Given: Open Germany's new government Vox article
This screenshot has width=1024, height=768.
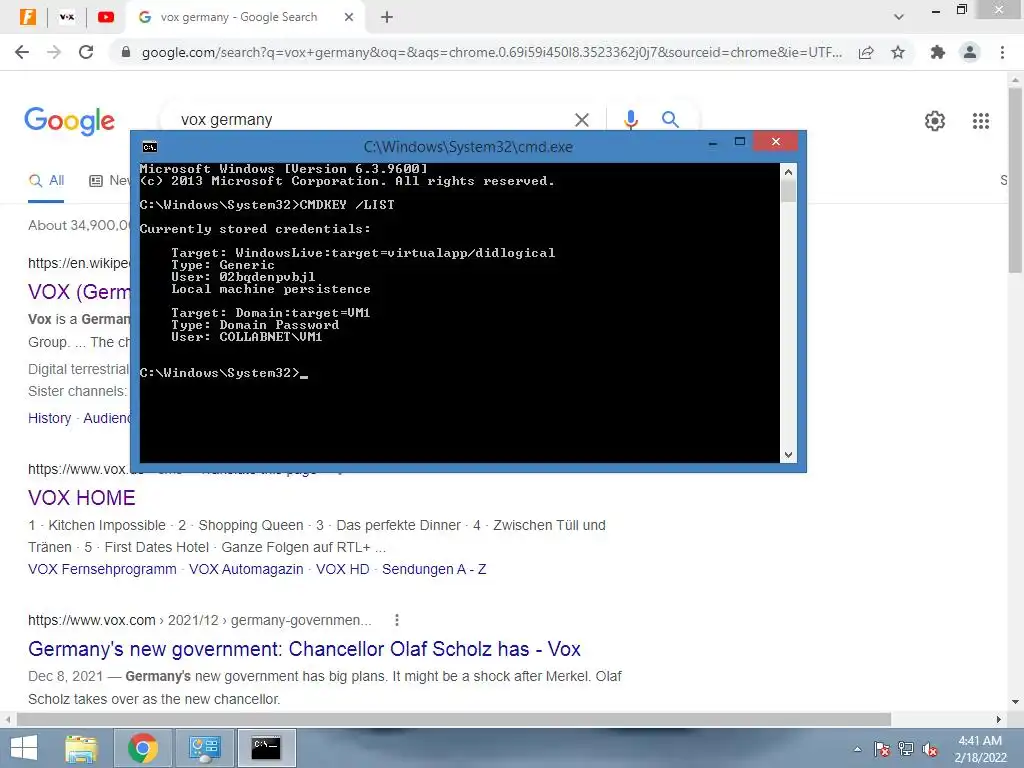Looking at the screenshot, I should [304, 649].
